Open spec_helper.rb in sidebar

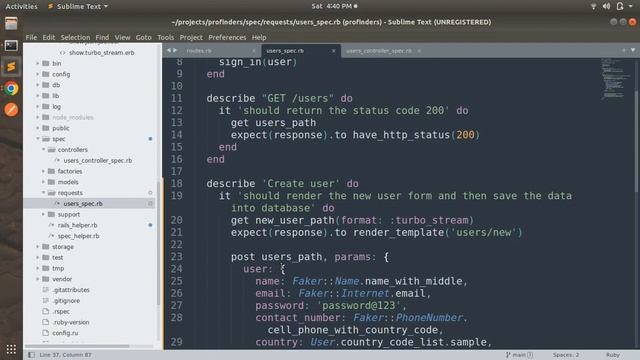[x=78, y=236]
